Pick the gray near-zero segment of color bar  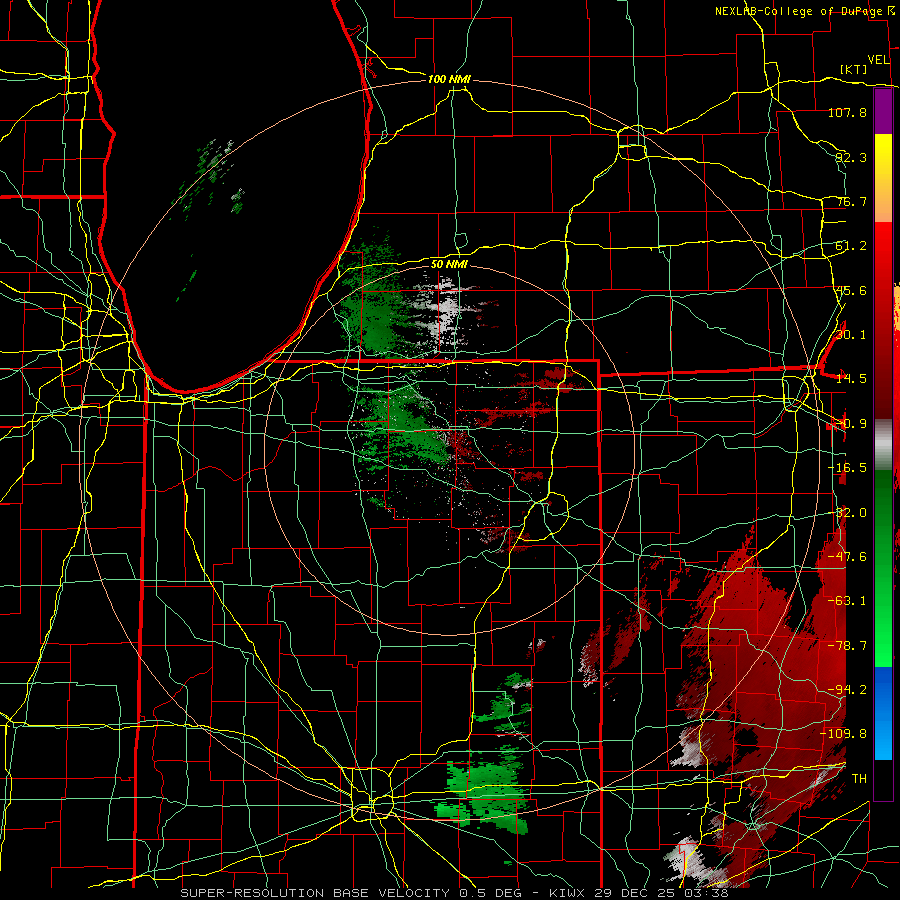(883, 444)
